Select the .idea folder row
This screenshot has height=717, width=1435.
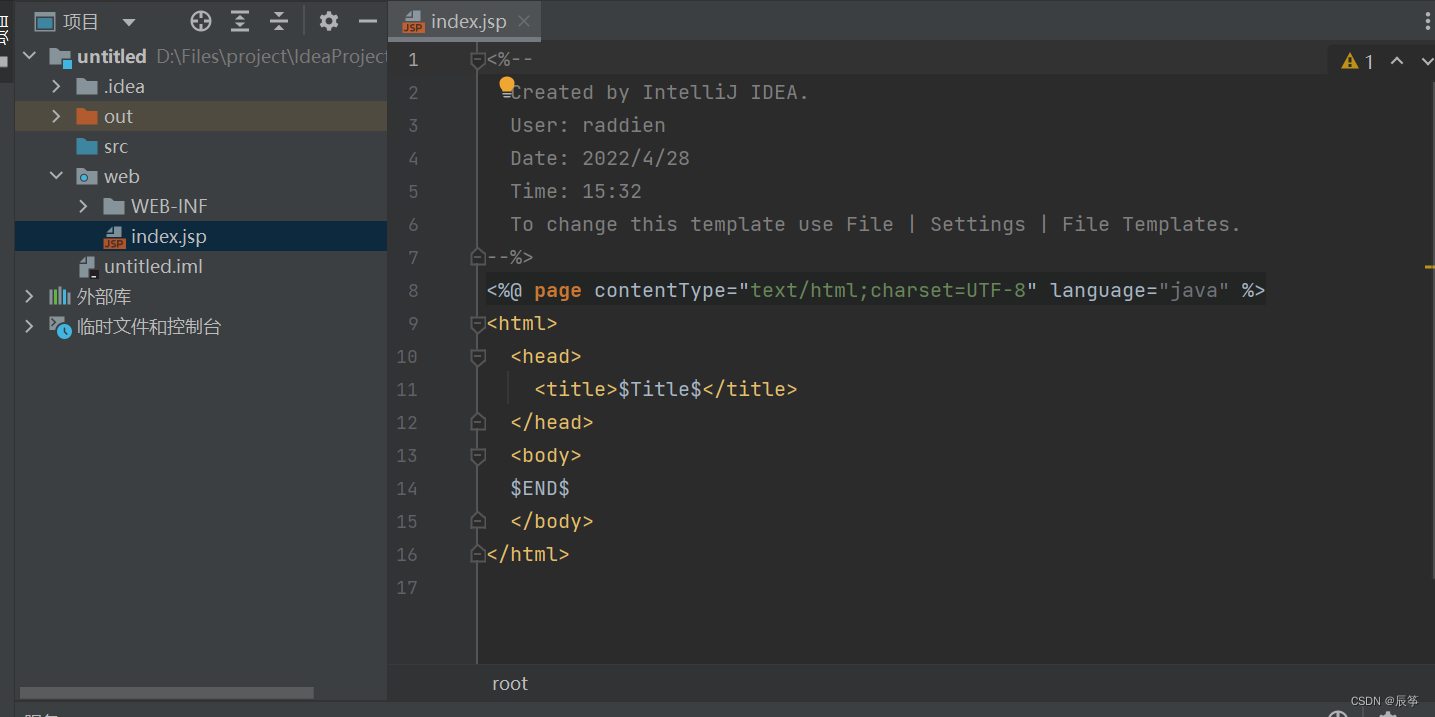[x=201, y=86]
